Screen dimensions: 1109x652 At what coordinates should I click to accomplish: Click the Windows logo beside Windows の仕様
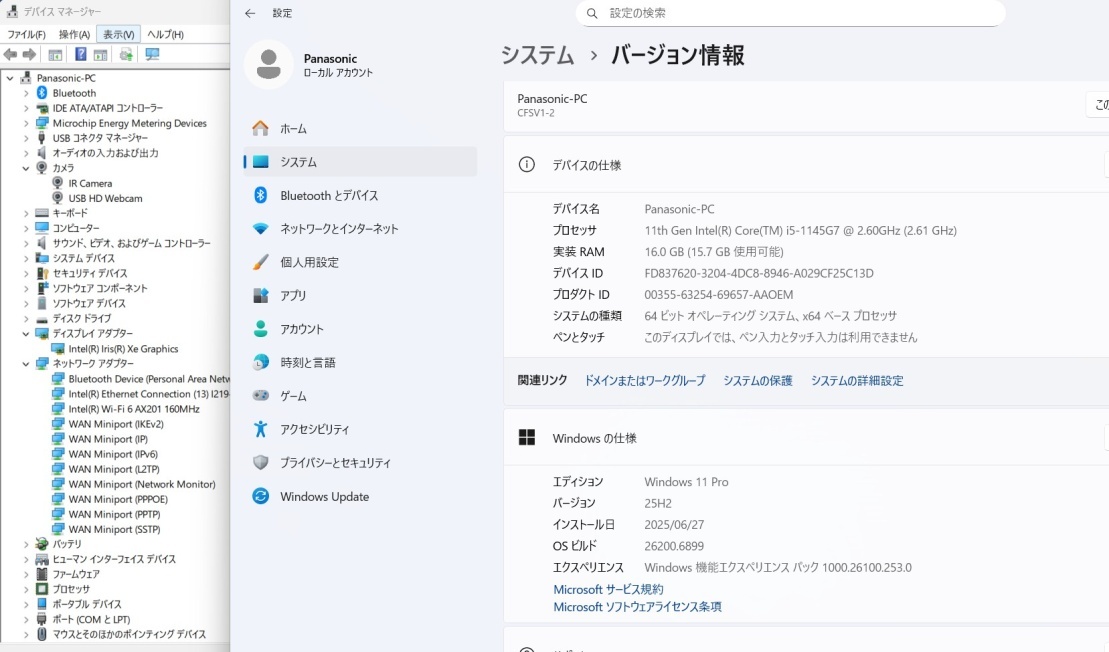[526, 438]
